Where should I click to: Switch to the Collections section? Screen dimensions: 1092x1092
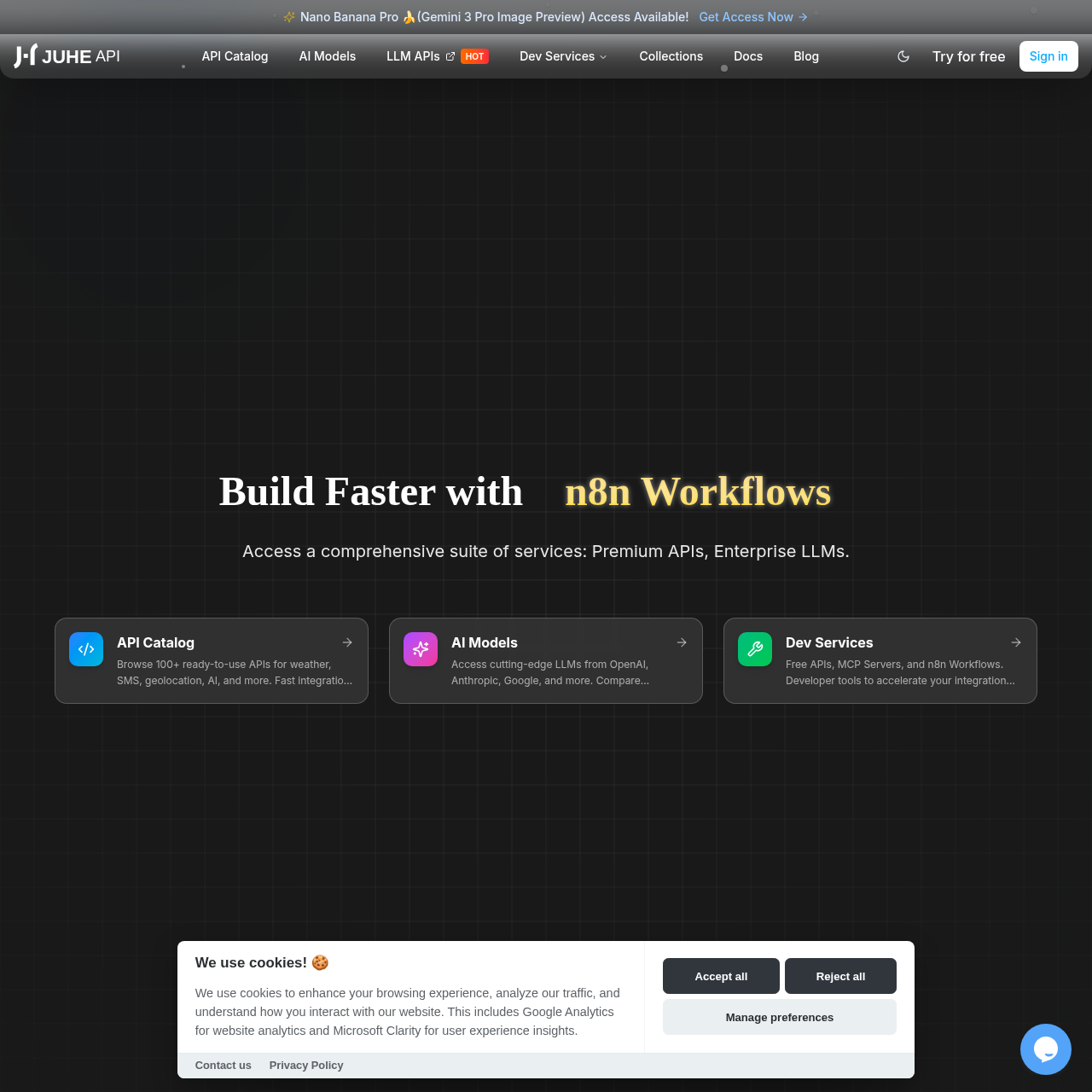tap(671, 56)
